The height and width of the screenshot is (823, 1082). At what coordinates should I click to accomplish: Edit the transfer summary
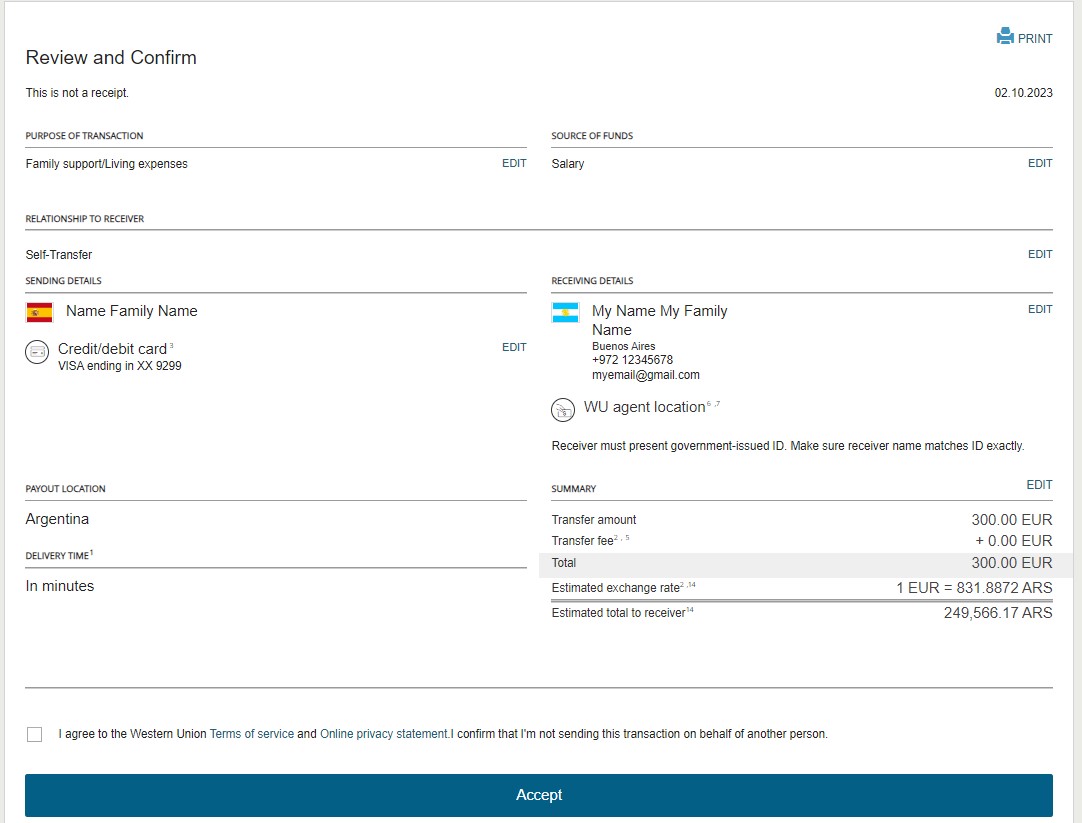(1039, 485)
